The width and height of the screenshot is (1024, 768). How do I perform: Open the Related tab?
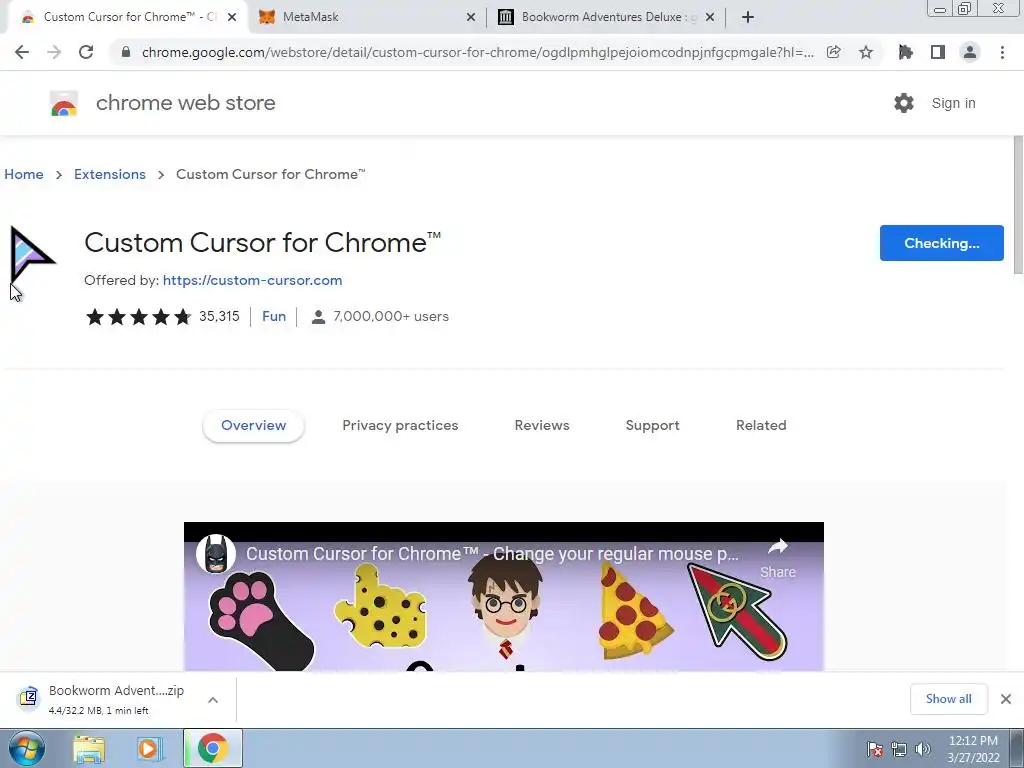click(761, 425)
